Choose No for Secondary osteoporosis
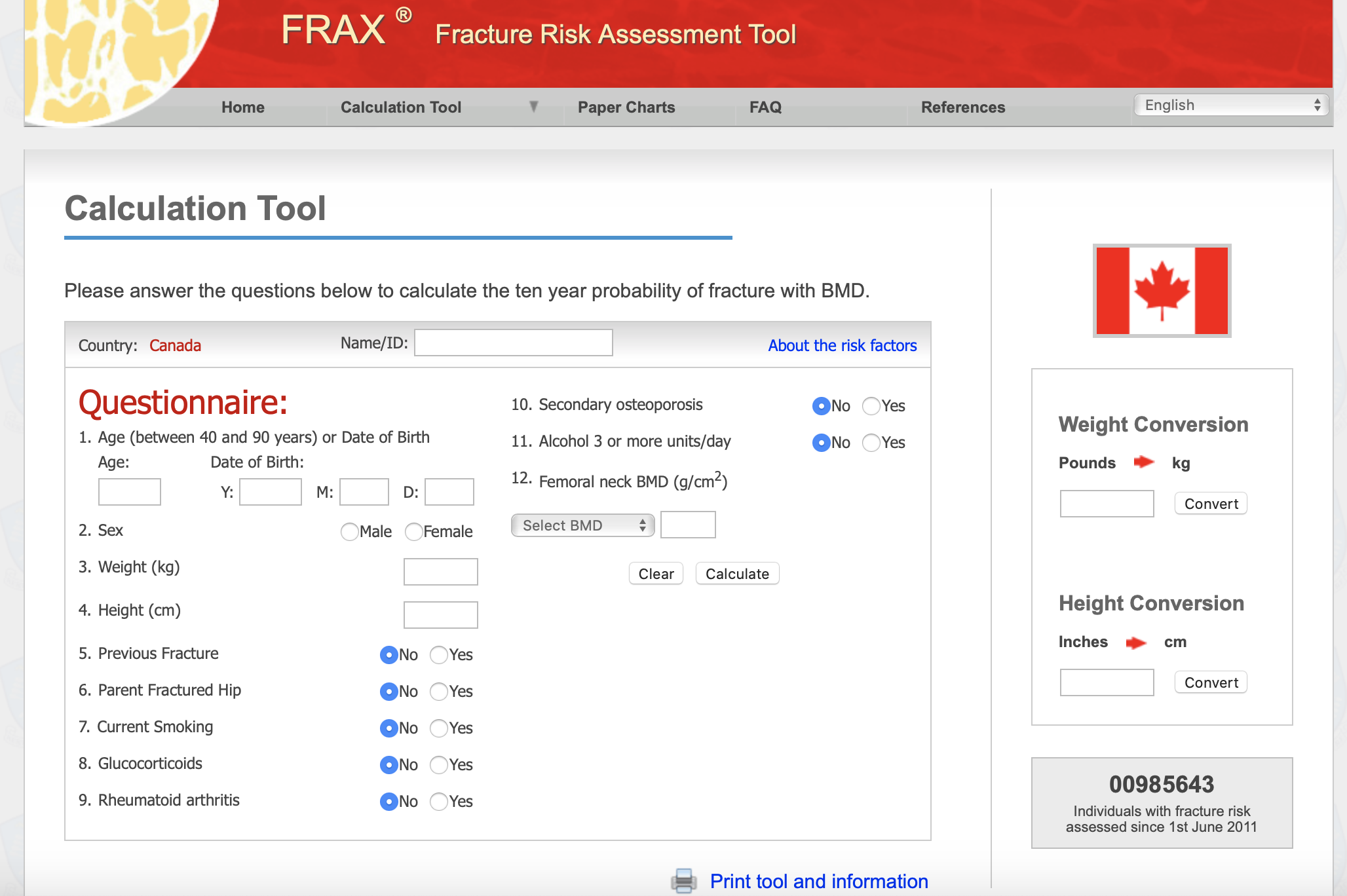The width and height of the screenshot is (1347, 896). (x=822, y=406)
